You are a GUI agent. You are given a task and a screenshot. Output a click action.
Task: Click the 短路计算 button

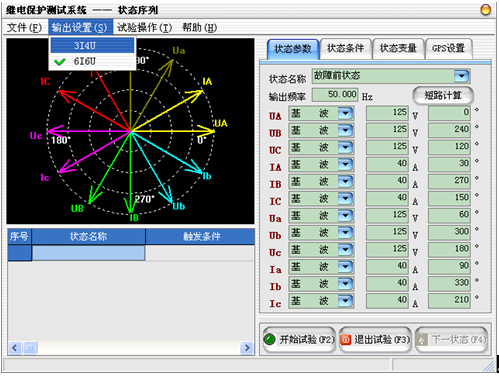tap(443, 96)
